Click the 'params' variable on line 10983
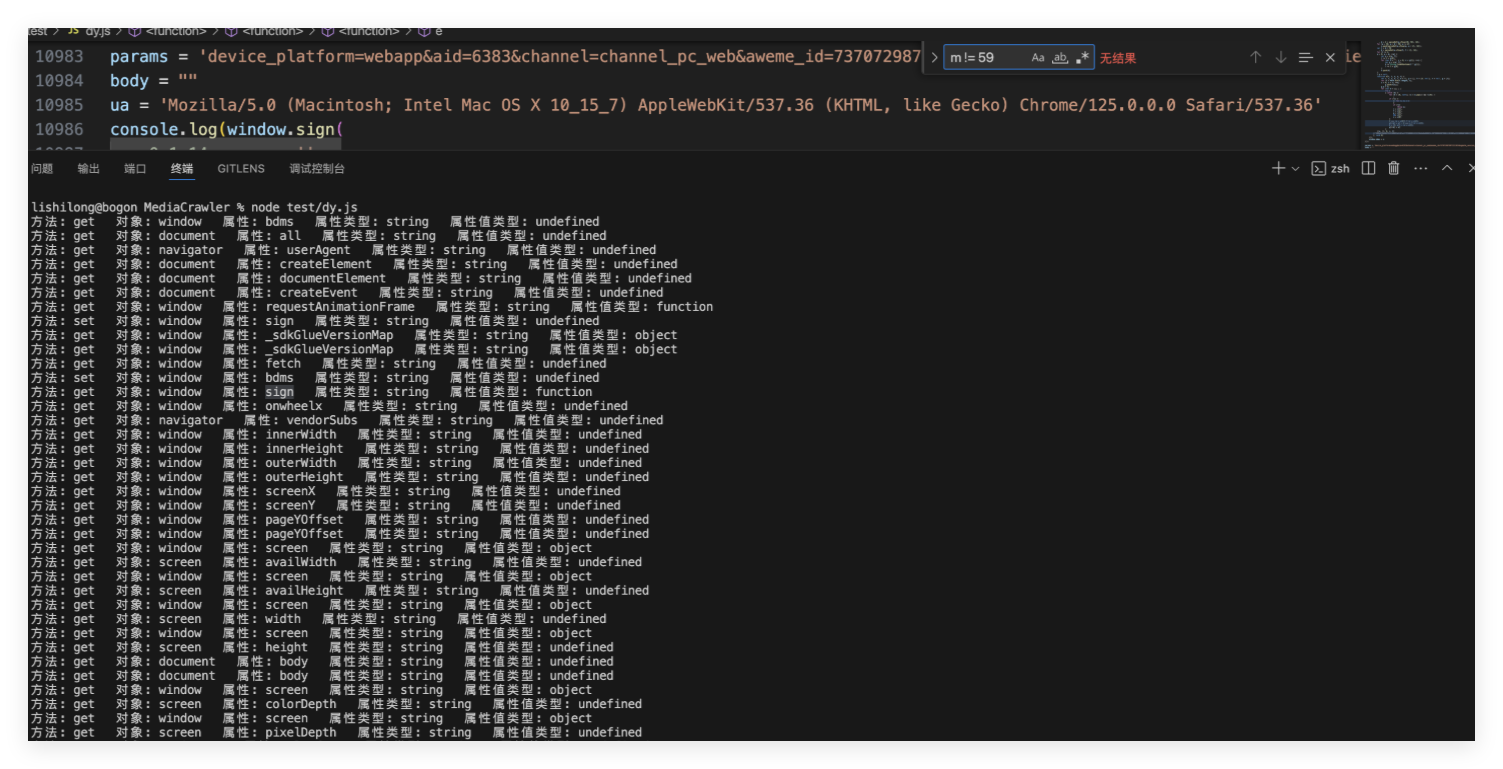The height and width of the screenshot is (769, 1503). [139, 57]
